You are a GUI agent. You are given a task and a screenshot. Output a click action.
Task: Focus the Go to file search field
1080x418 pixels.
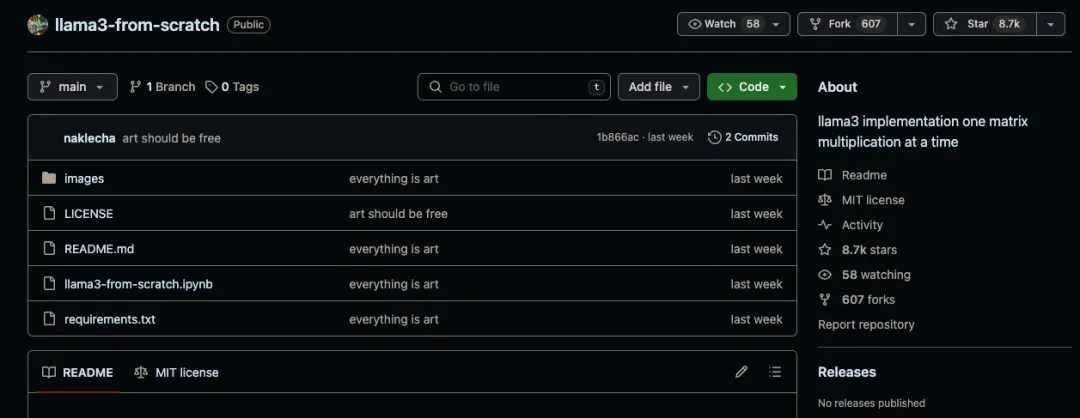(513, 87)
